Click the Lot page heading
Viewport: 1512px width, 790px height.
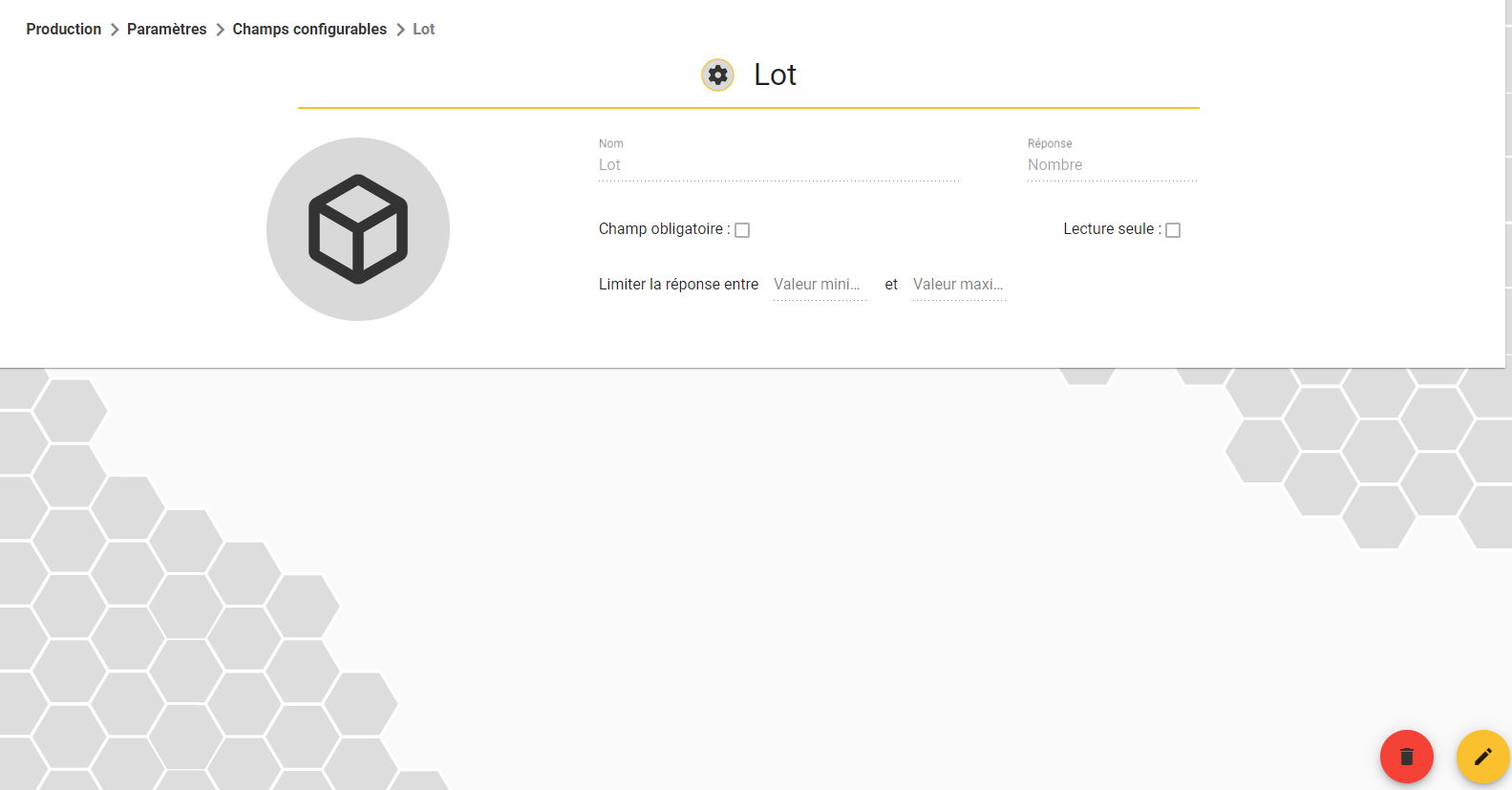(775, 75)
